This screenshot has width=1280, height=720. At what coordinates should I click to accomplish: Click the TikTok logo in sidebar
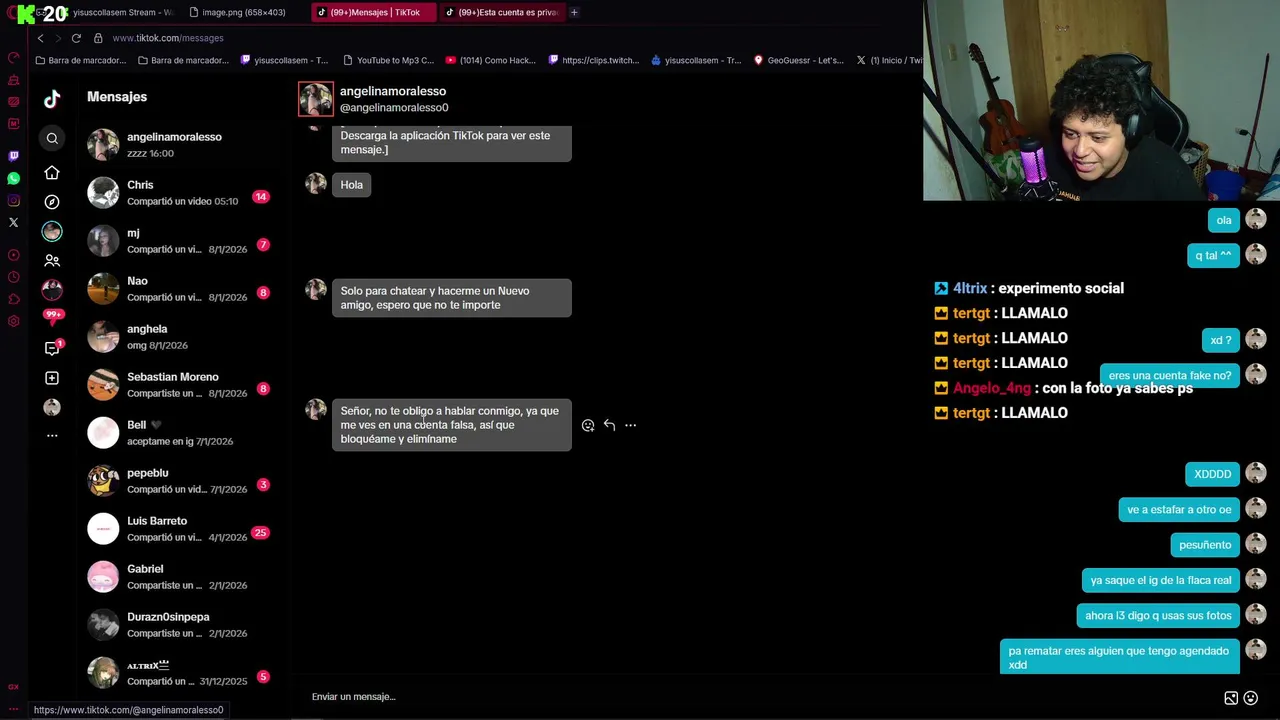pos(52,98)
